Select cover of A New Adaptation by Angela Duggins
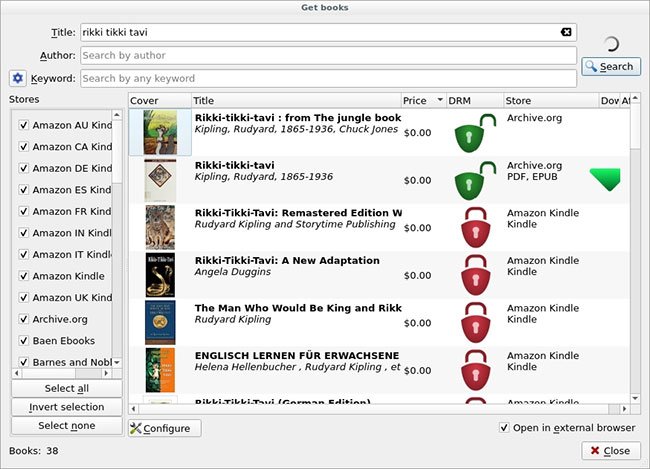The image size is (650, 469). 160,275
